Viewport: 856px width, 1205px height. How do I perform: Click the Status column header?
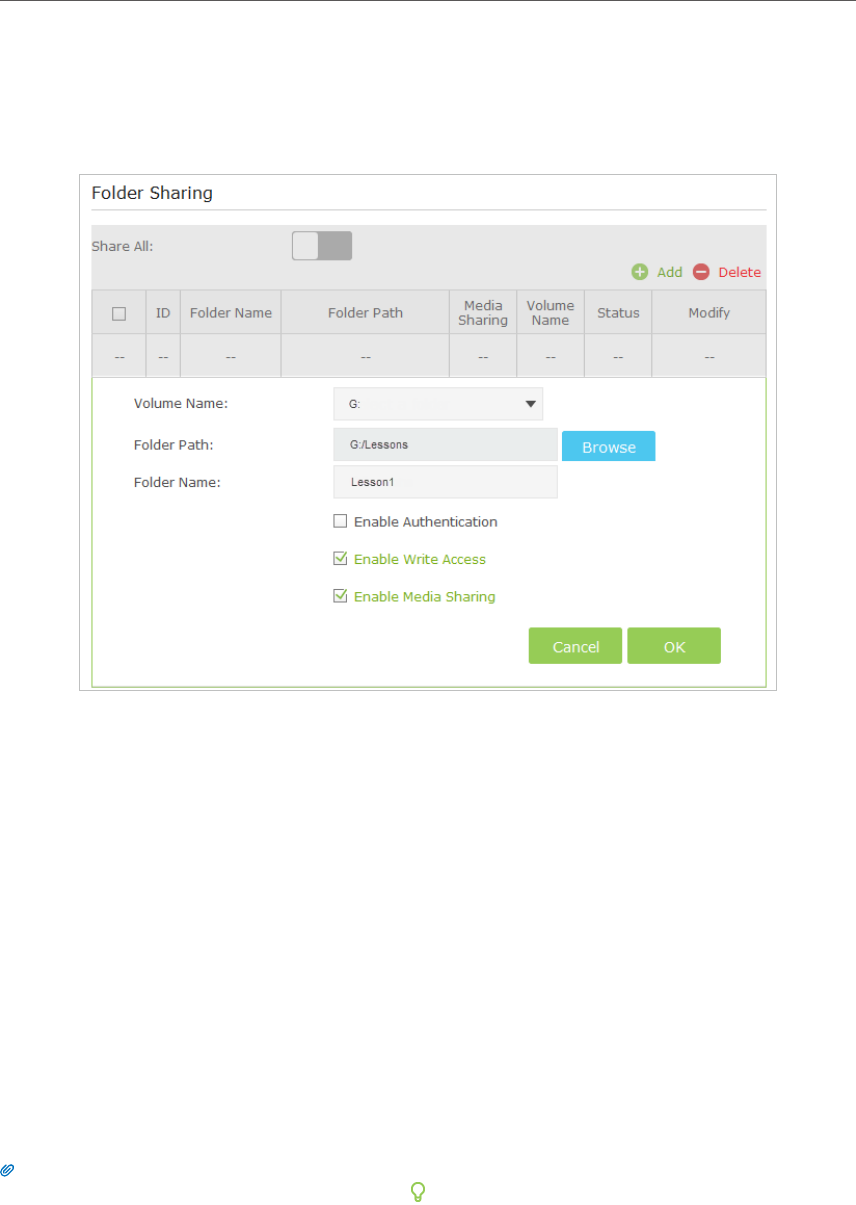click(x=618, y=313)
